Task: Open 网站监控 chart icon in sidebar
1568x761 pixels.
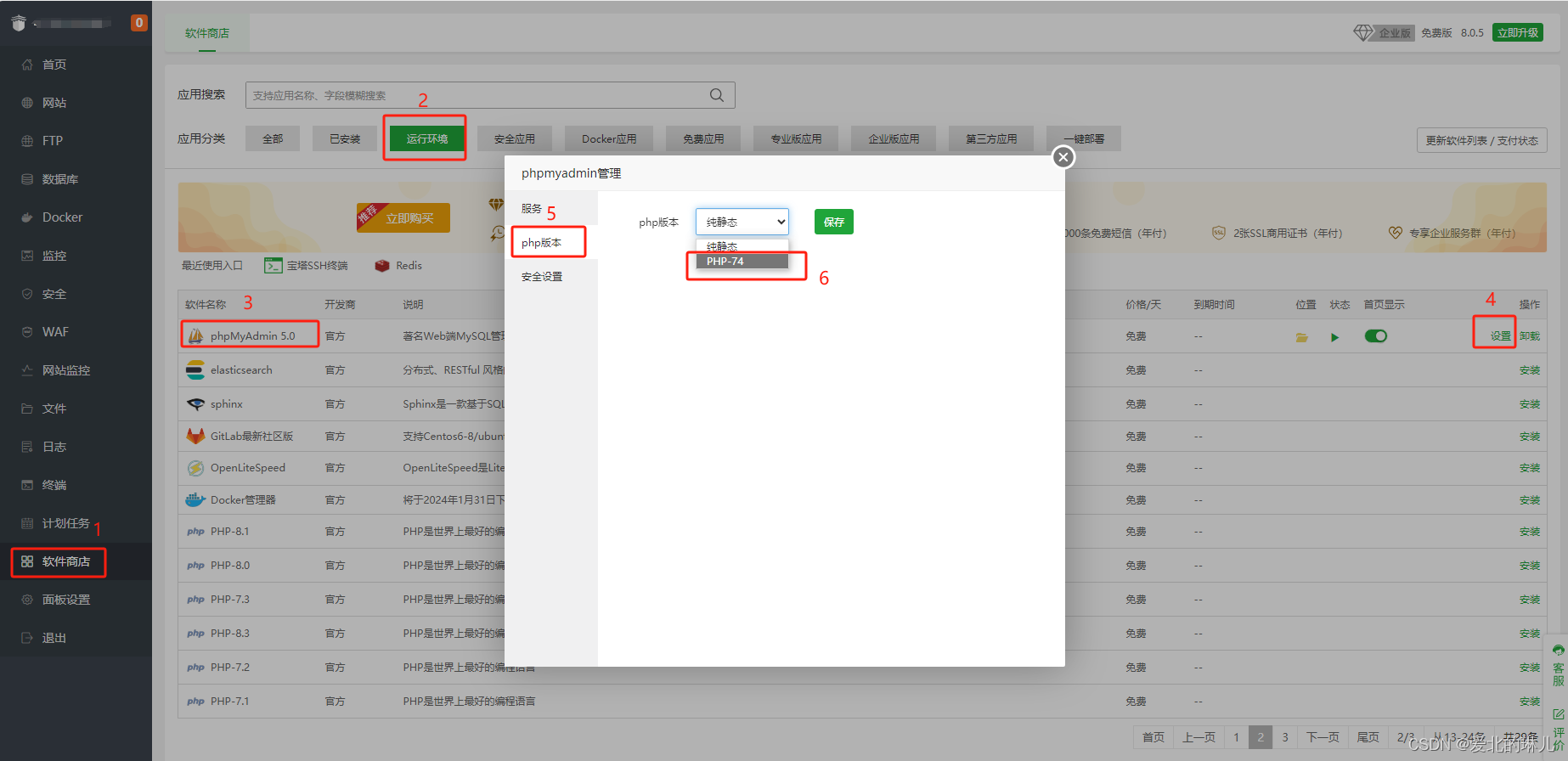Action: (x=27, y=370)
